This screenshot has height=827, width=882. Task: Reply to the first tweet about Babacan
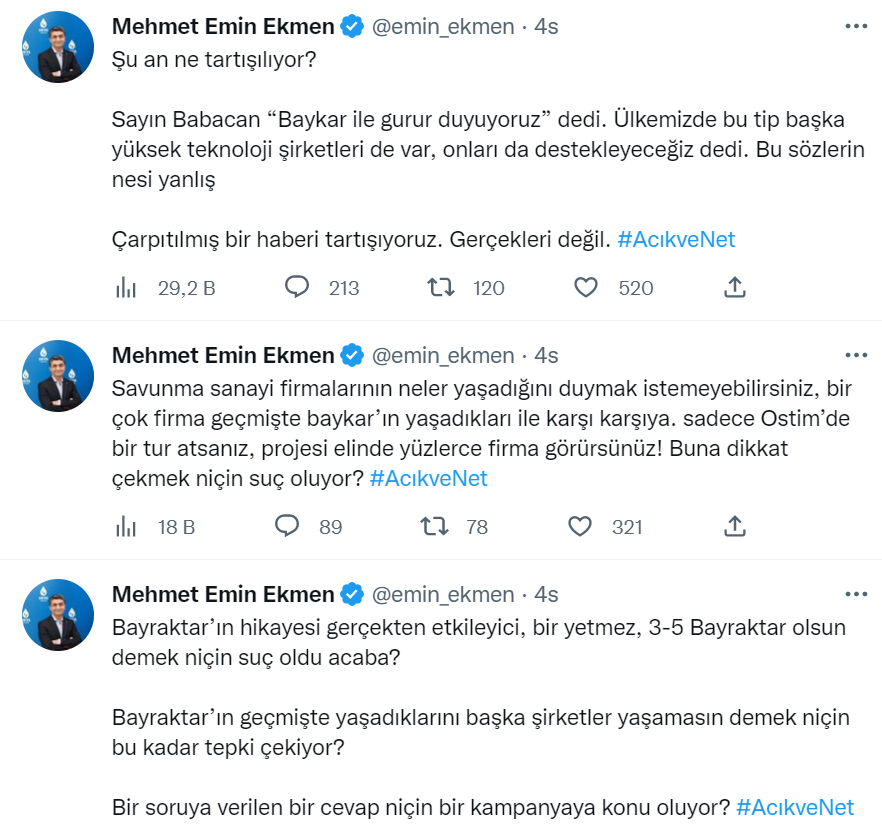297,288
